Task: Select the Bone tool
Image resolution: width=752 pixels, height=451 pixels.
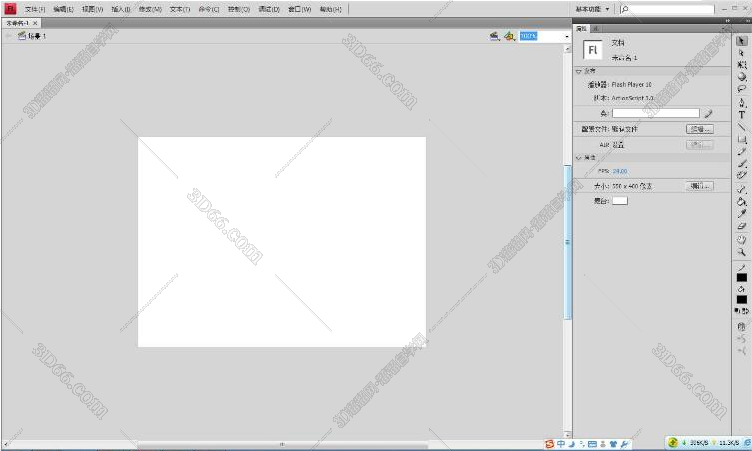Action: (x=741, y=190)
